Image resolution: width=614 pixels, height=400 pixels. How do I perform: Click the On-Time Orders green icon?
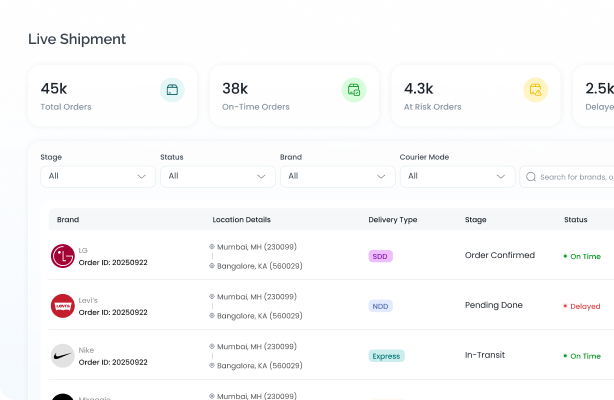pos(354,90)
